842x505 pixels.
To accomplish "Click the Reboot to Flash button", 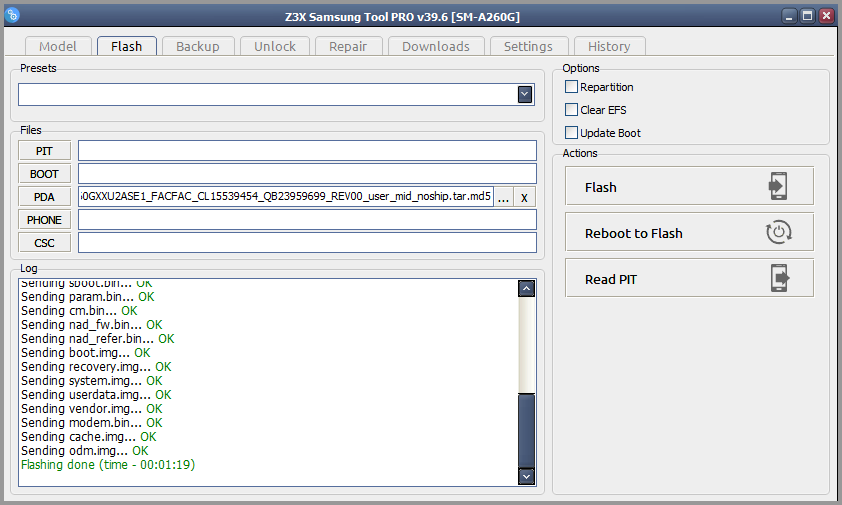I will pos(689,232).
